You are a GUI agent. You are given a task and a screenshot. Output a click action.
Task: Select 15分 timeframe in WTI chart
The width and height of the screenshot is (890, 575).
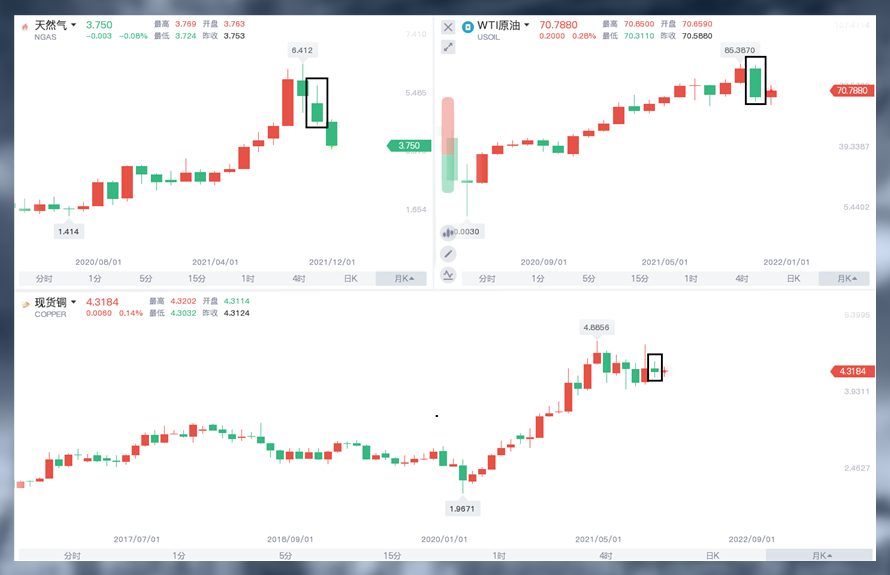point(640,279)
